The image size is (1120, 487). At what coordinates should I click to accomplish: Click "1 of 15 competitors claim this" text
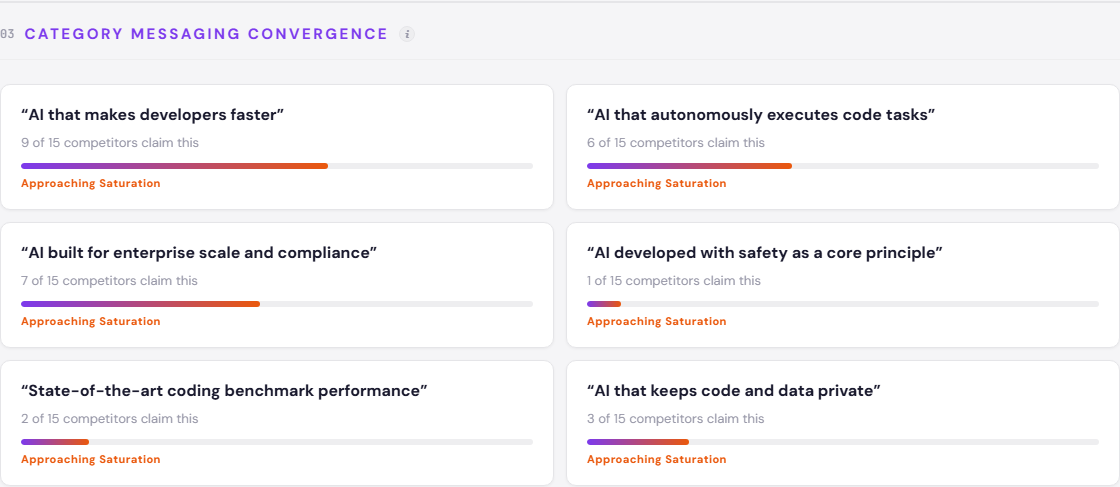[674, 281]
